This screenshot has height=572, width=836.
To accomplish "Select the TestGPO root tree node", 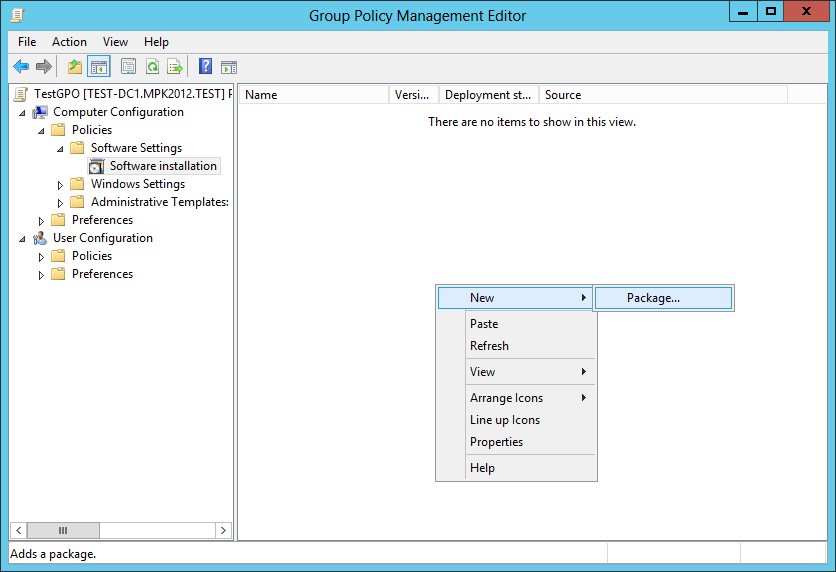I will point(133,94).
